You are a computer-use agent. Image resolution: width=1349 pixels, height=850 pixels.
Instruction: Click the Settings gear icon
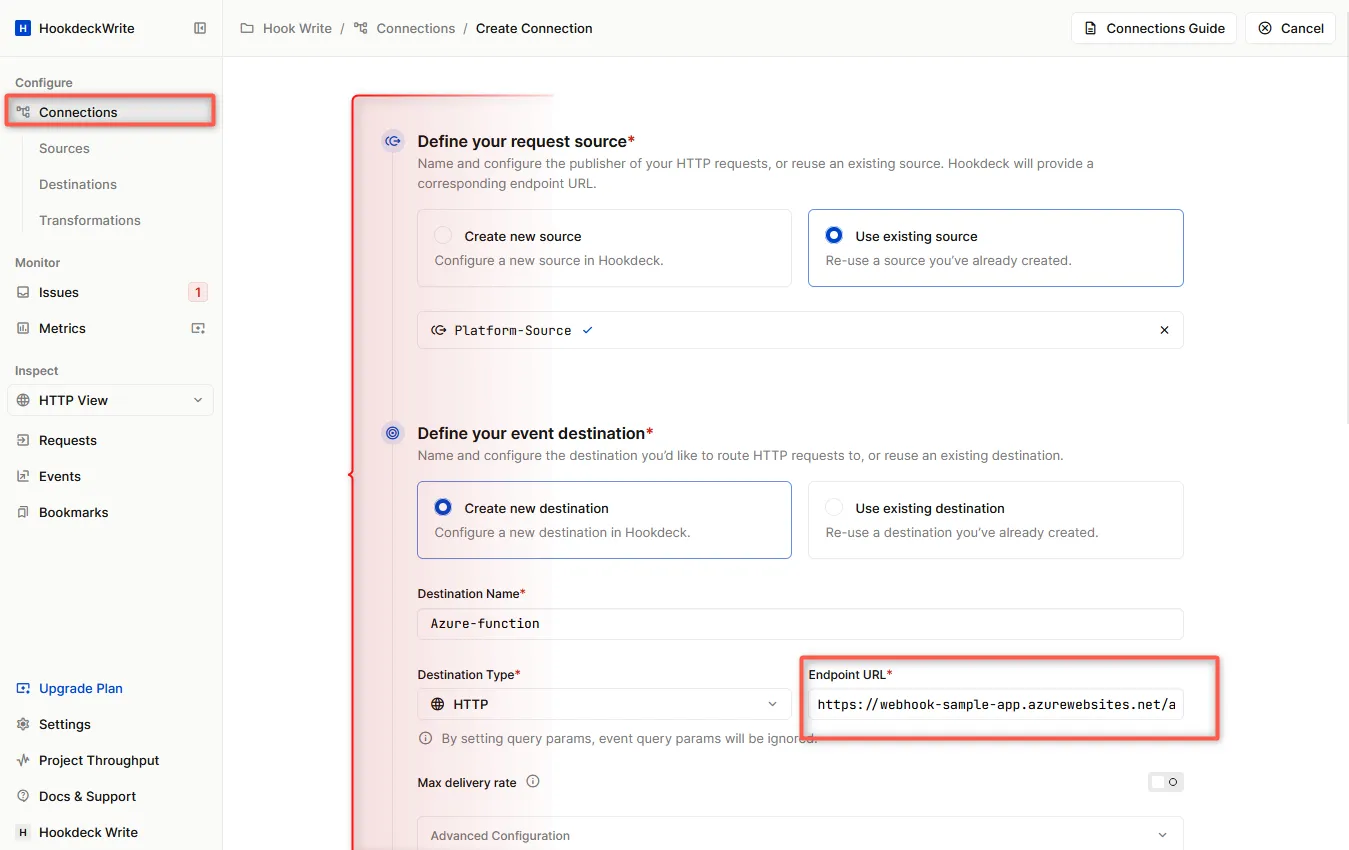tap(23, 724)
